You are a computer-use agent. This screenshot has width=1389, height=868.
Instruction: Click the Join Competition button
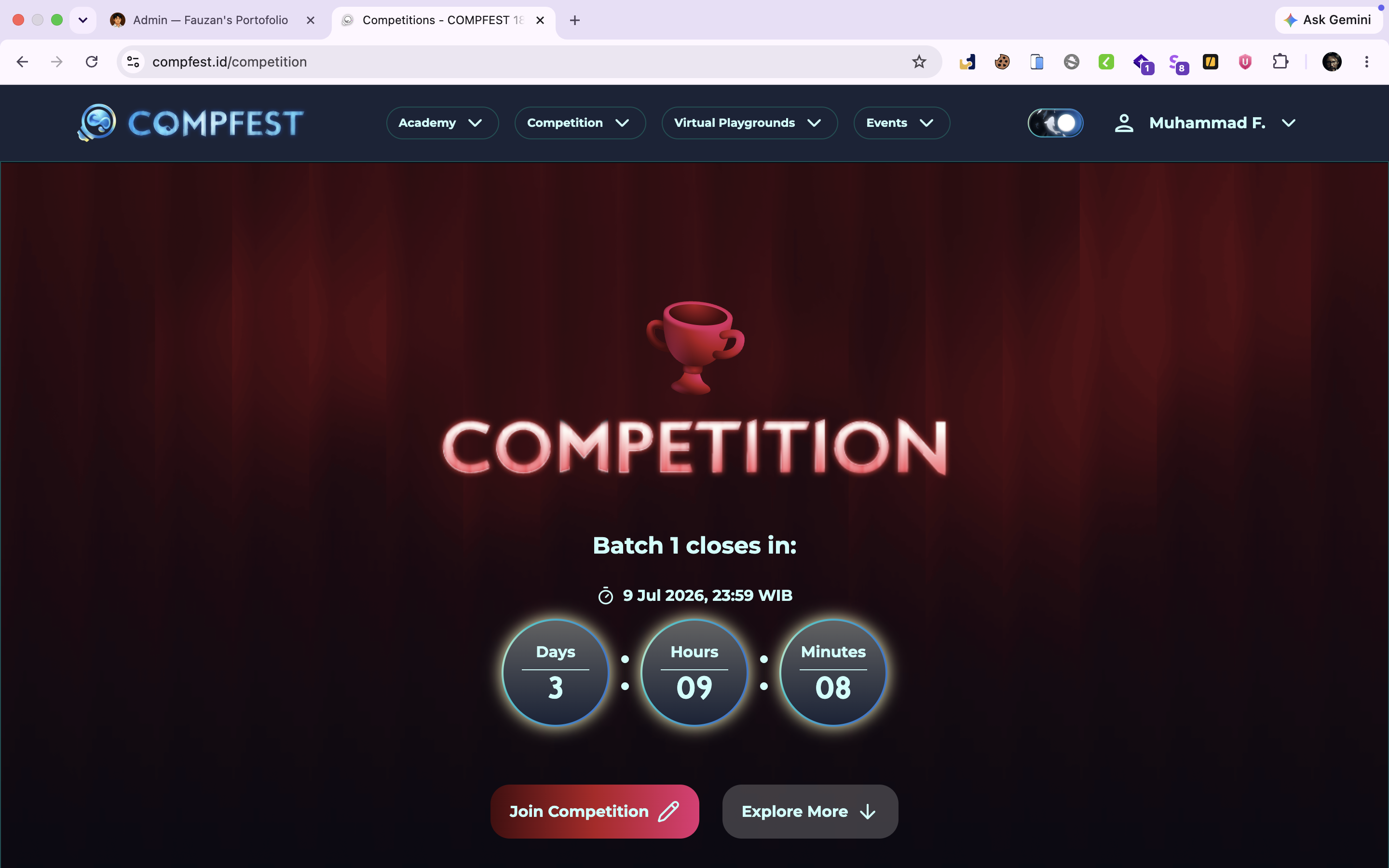coord(595,811)
